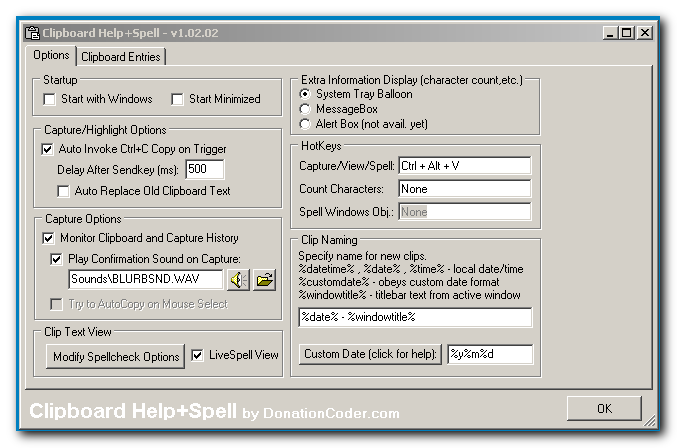
Task: Click the custom date format field
Action: tap(490, 354)
